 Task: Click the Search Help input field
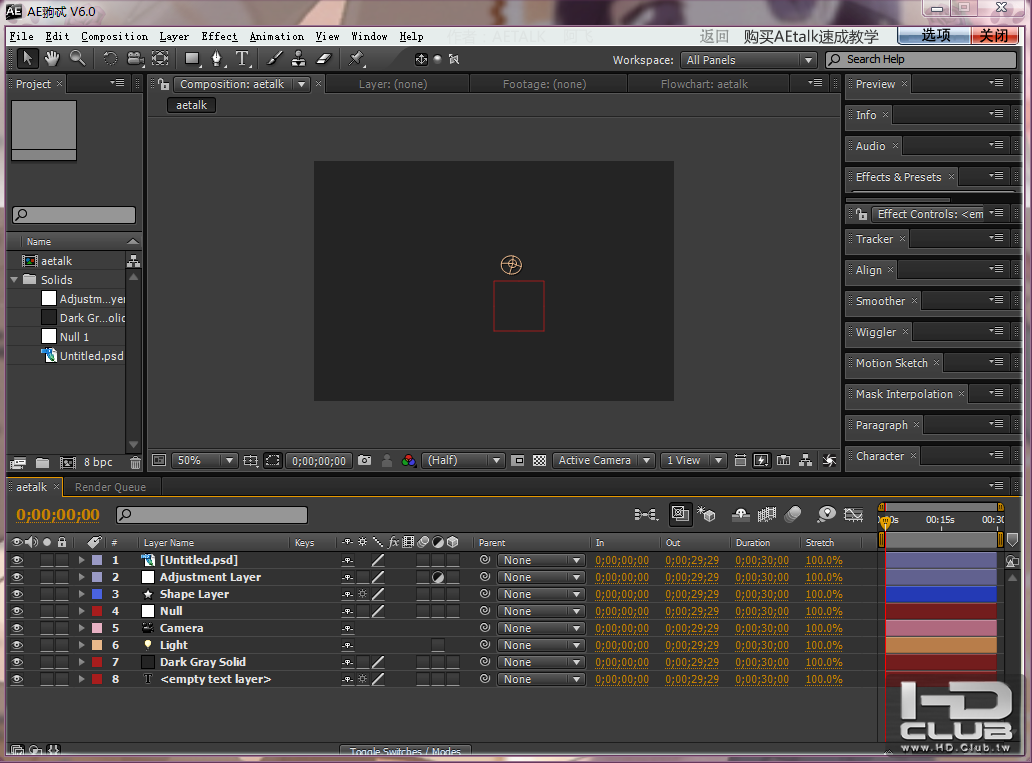[921, 59]
